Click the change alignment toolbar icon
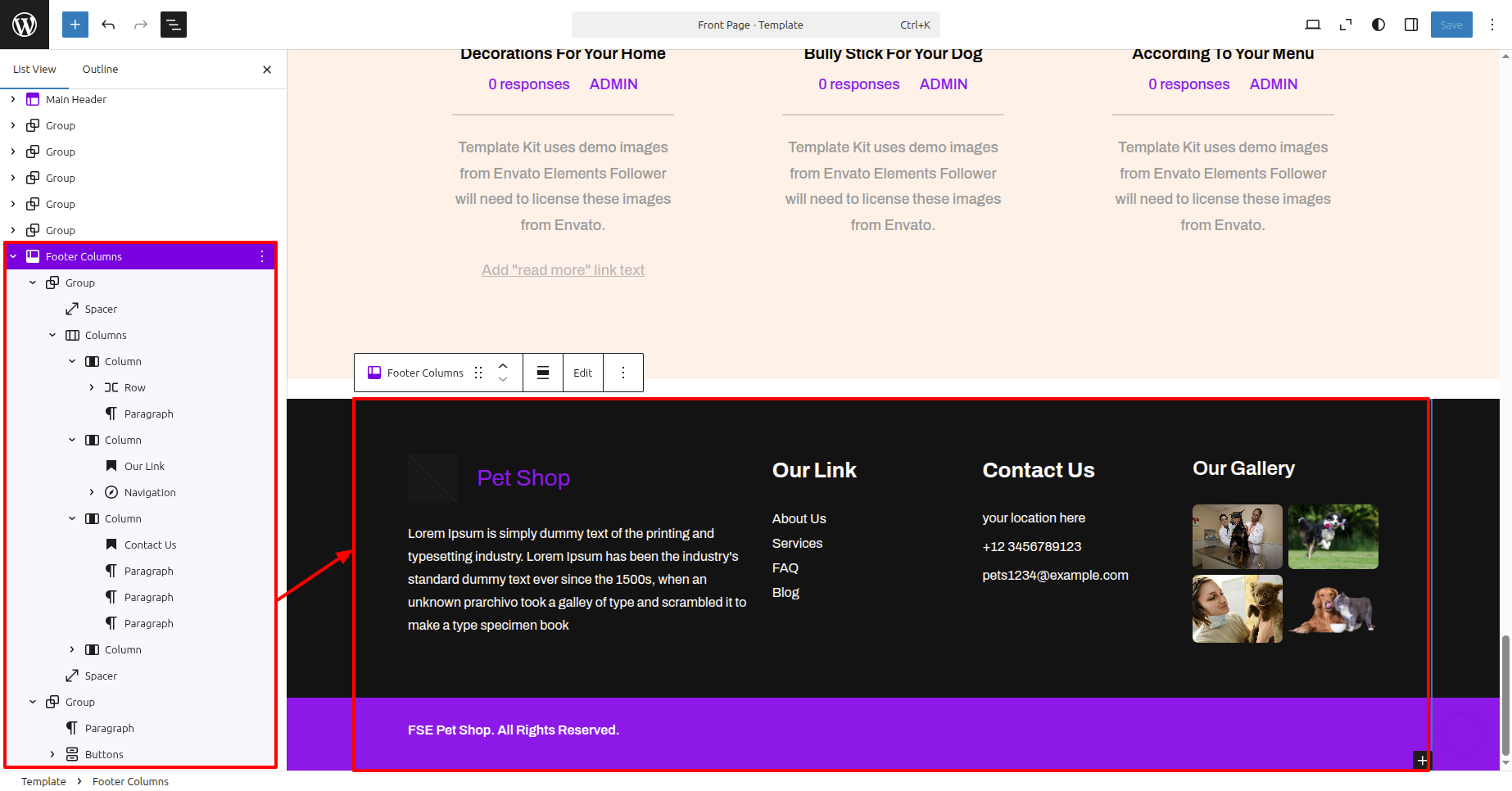The height and width of the screenshot is (791, 1512). coord(543,373)
